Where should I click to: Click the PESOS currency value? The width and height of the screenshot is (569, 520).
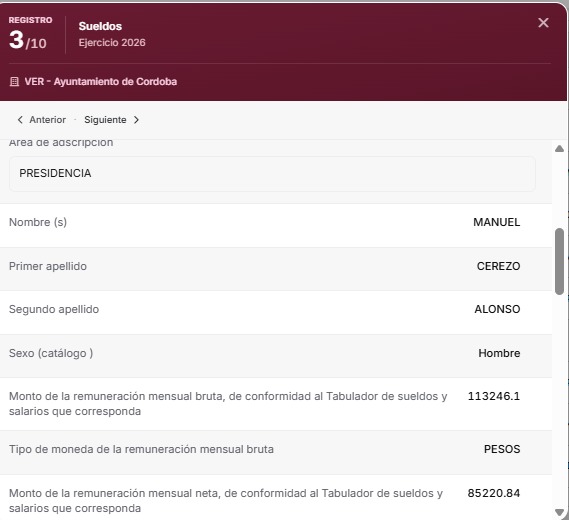502,449
